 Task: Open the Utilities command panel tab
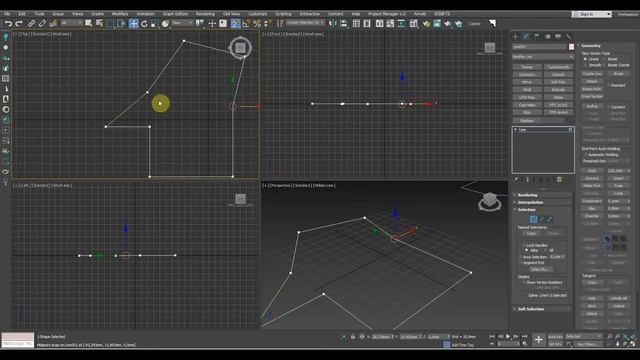[569, 37]
